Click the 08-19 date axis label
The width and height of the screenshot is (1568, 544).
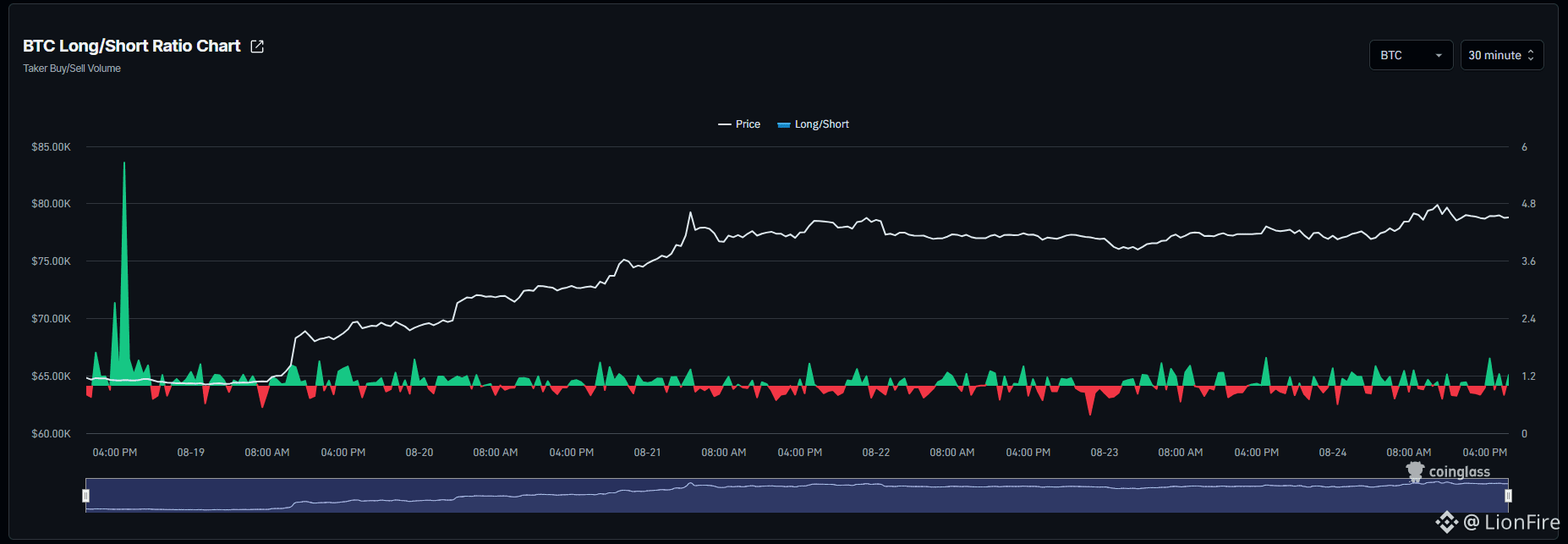[x=191, y=453]
